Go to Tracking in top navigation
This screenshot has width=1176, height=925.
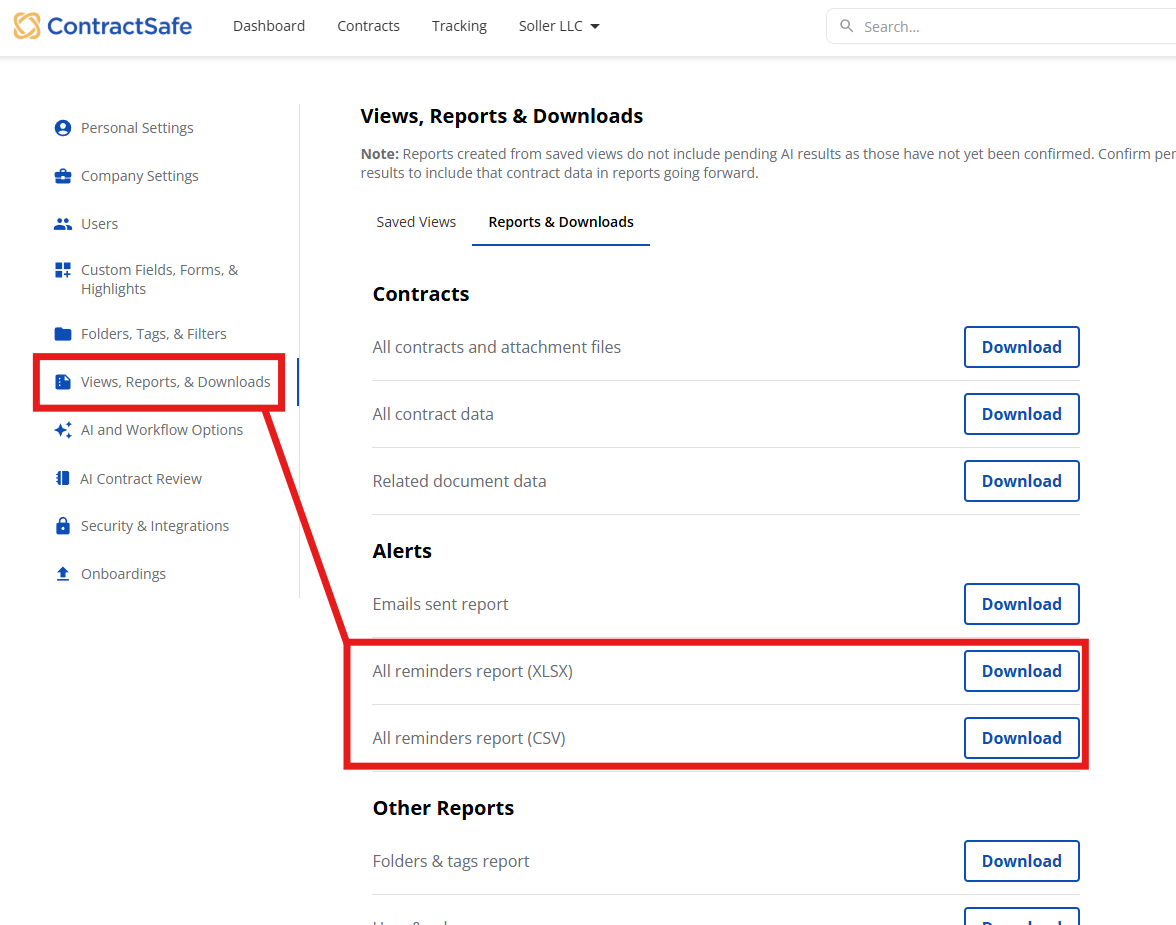pyautogui.click(x=459, y=26)
